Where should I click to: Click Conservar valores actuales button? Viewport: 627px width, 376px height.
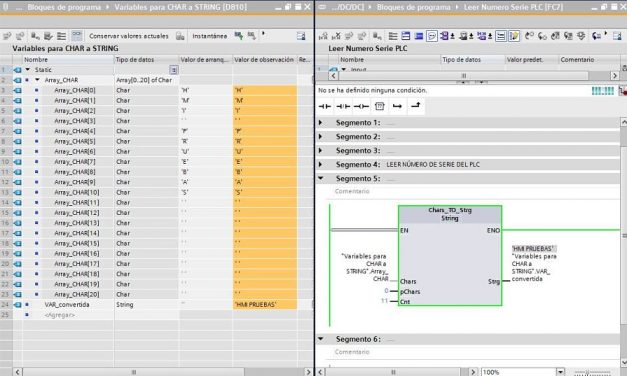tap(129, 36)
